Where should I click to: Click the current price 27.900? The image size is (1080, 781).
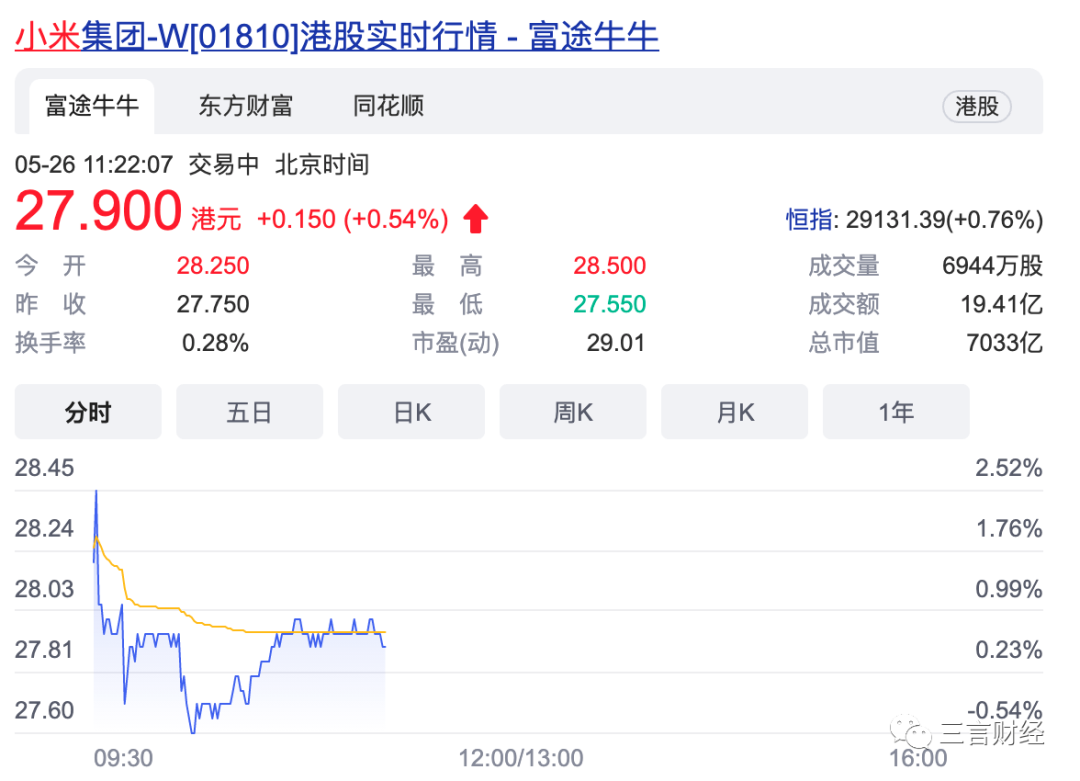[98, 211]
